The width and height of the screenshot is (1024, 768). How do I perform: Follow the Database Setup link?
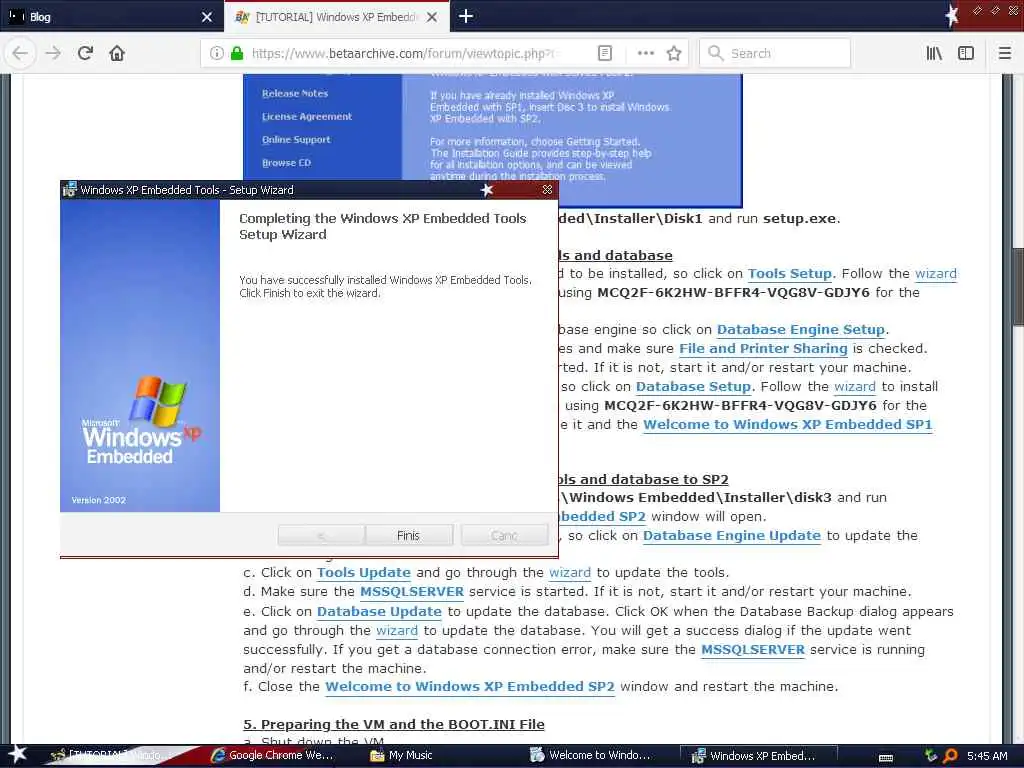click(693, 387)
